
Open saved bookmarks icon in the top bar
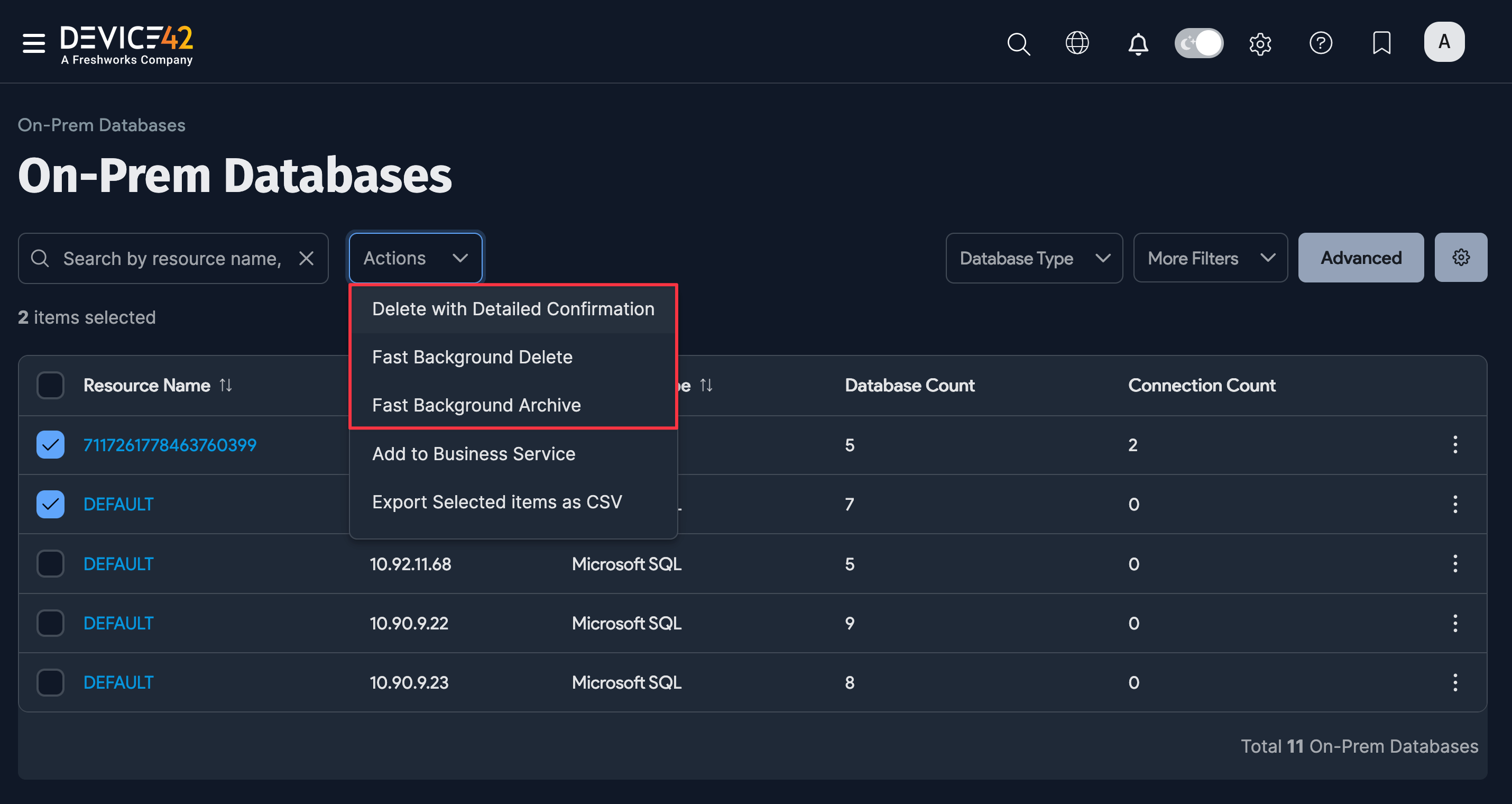point(1382,42)
